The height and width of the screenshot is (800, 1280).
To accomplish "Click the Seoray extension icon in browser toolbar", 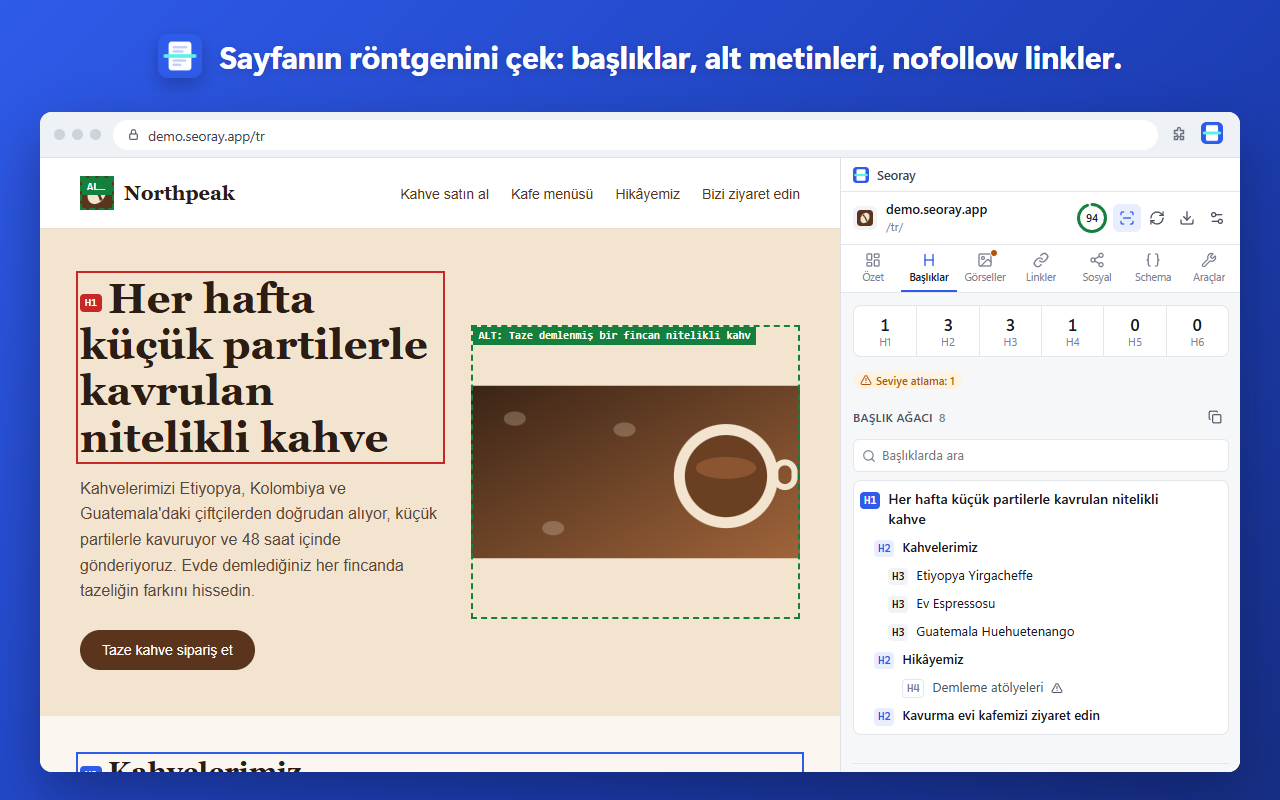I will pyautogui.click(x=1212, y=133).
